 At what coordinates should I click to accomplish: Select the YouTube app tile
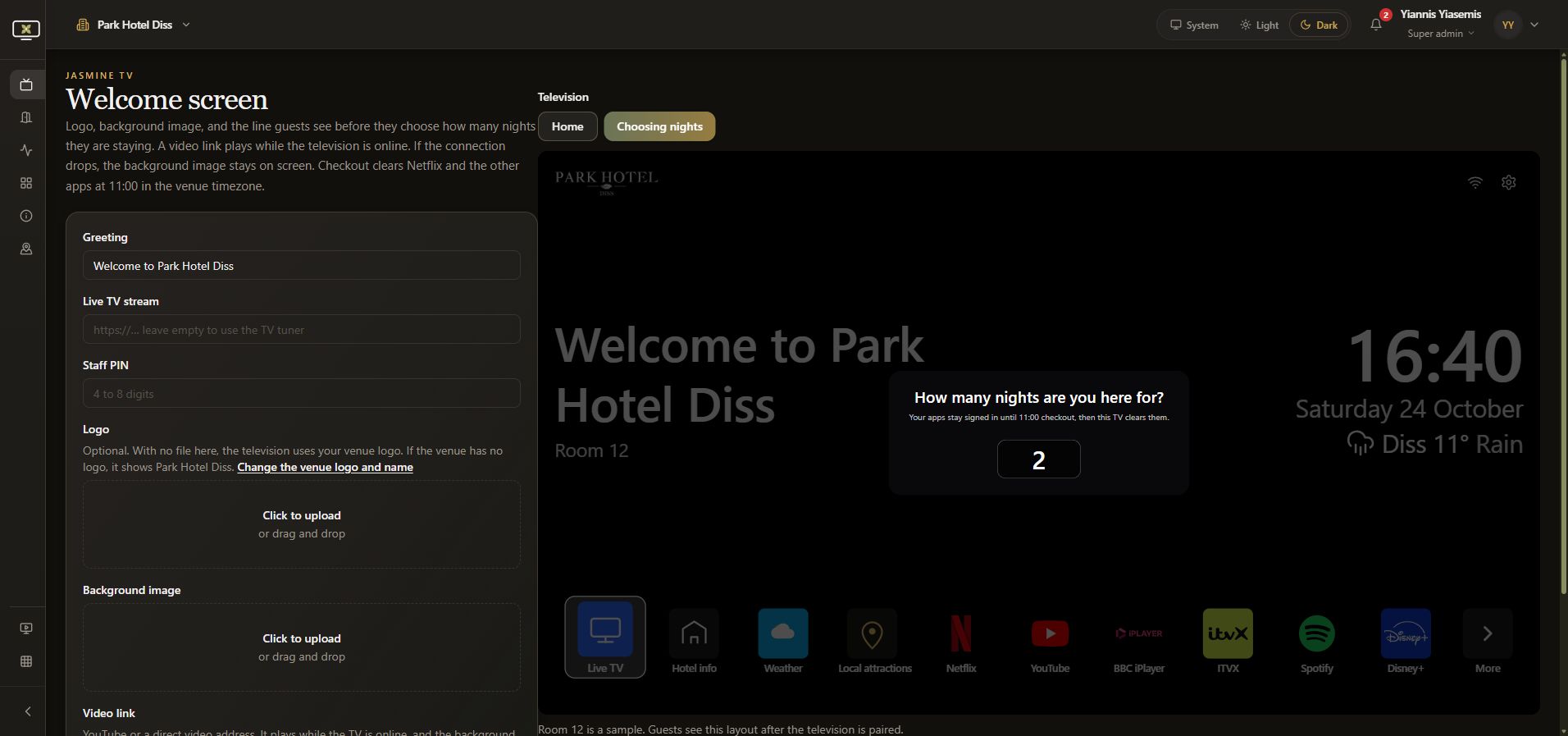pos(1050,641)
